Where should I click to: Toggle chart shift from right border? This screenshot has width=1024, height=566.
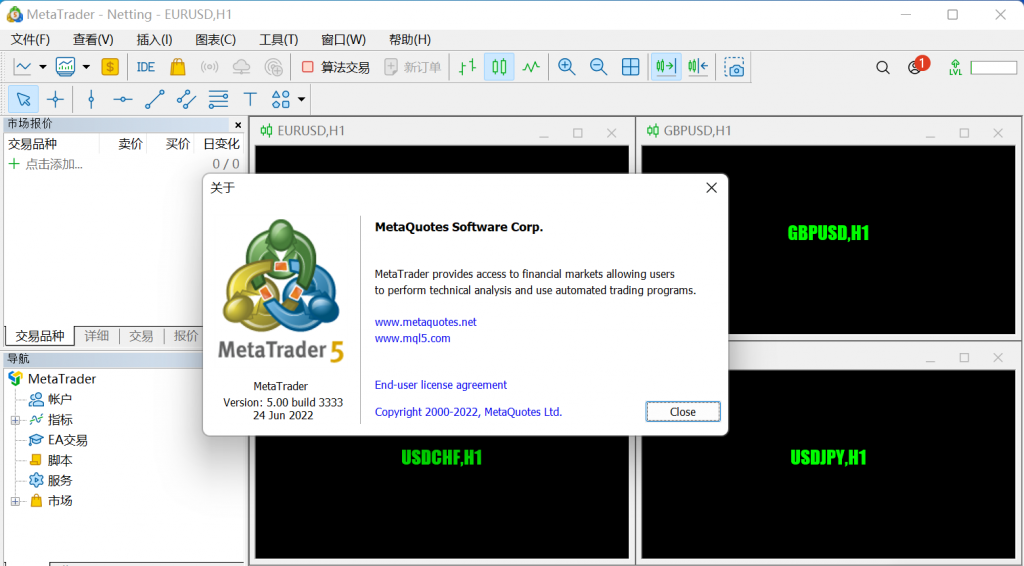[697, 67]
